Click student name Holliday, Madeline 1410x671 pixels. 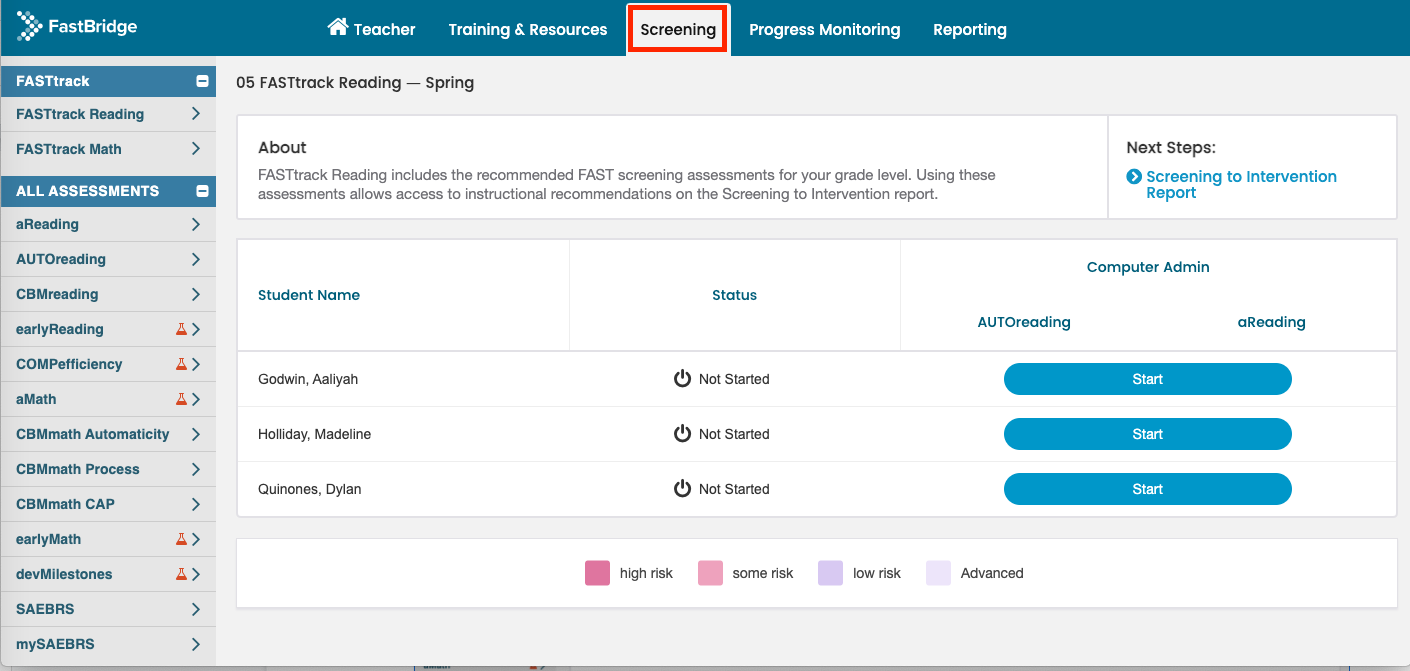point(315,434)
